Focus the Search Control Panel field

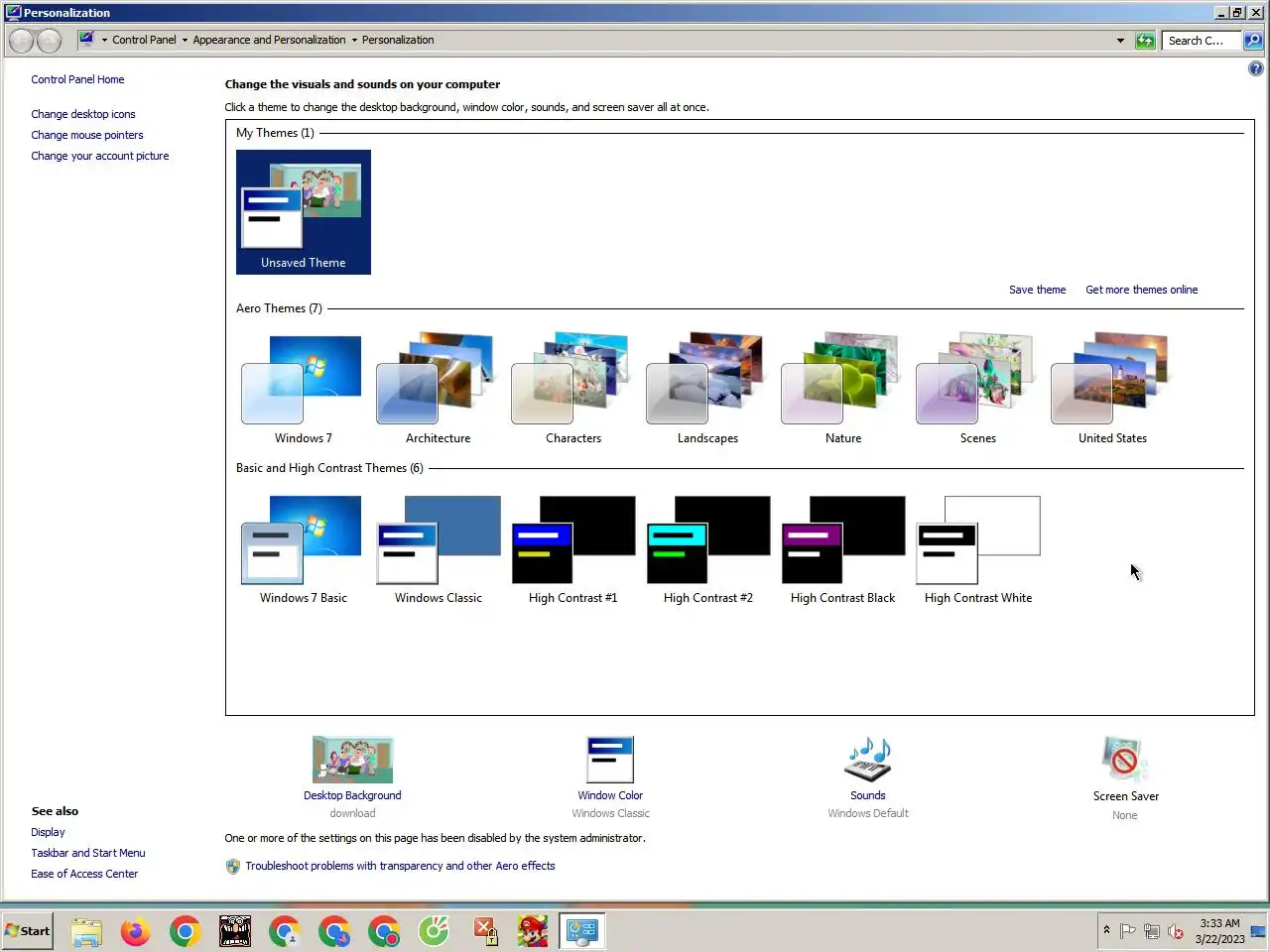tap(1201, 41)
